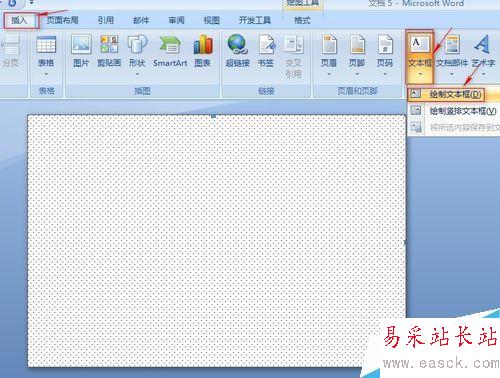This screenshot has width=500, height=378.
Task: Click the 表格 table grid icon
Action: click(x=46, y=44)
